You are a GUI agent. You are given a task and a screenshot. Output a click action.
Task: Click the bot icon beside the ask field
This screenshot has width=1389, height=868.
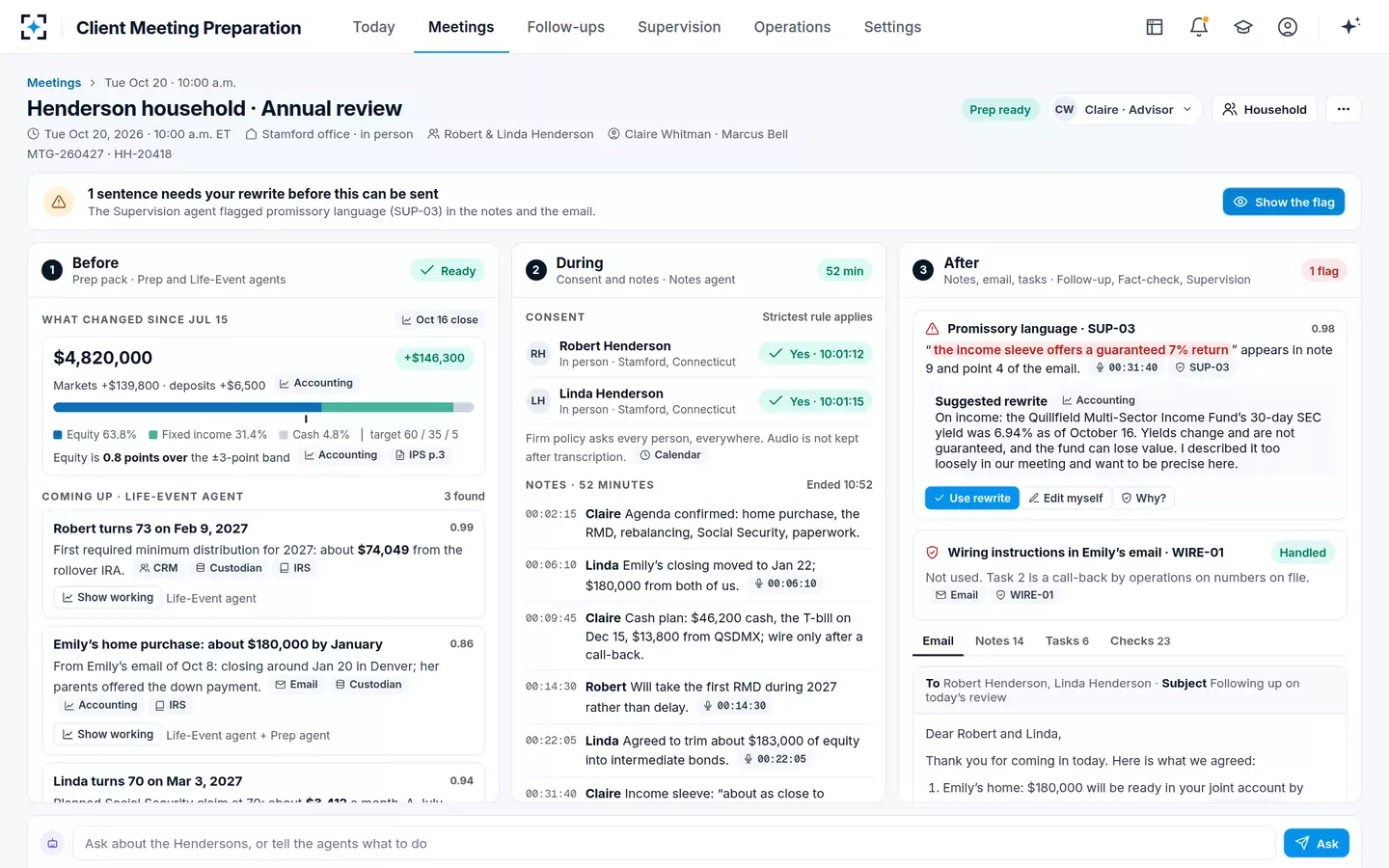[53, 843]
